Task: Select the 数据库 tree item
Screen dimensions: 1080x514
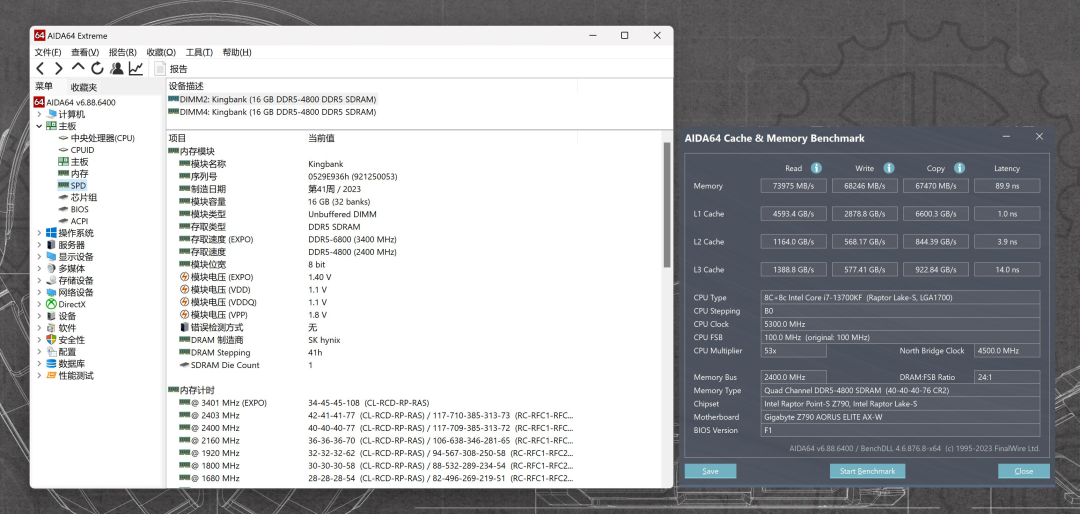Action: tap(65, 363)
